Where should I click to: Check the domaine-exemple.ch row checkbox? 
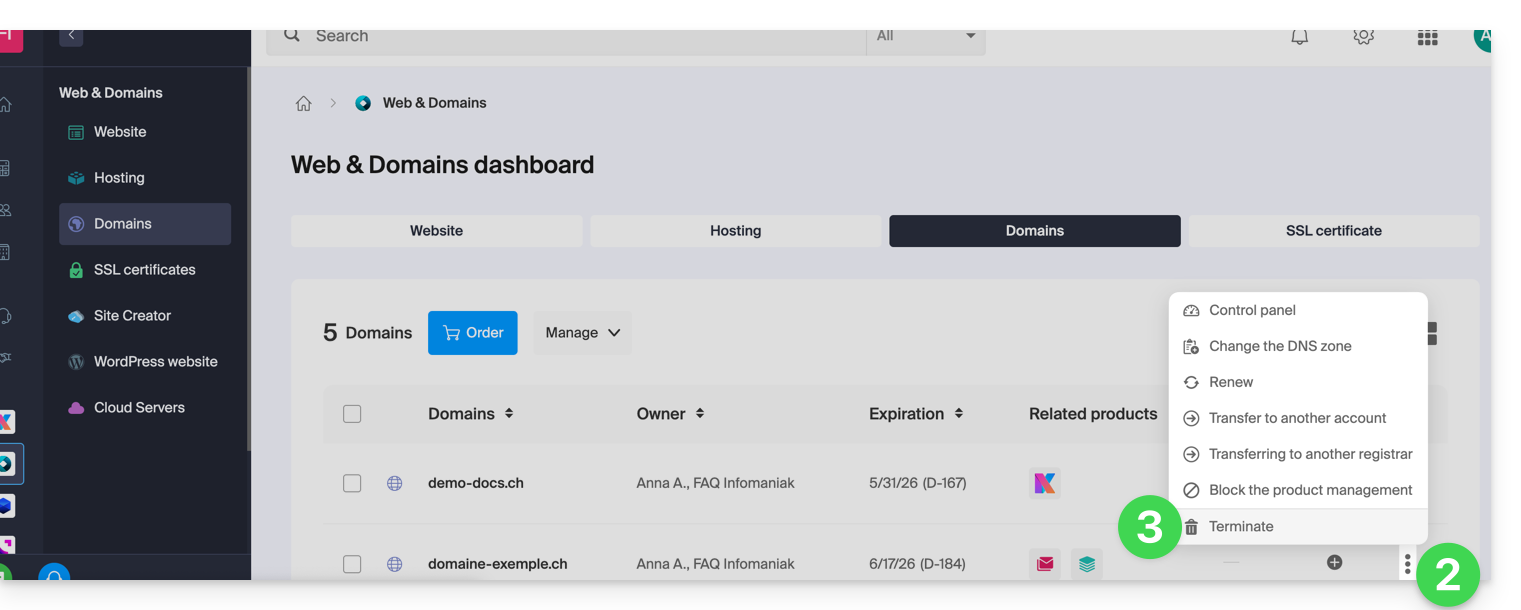[x=352, y=564]
